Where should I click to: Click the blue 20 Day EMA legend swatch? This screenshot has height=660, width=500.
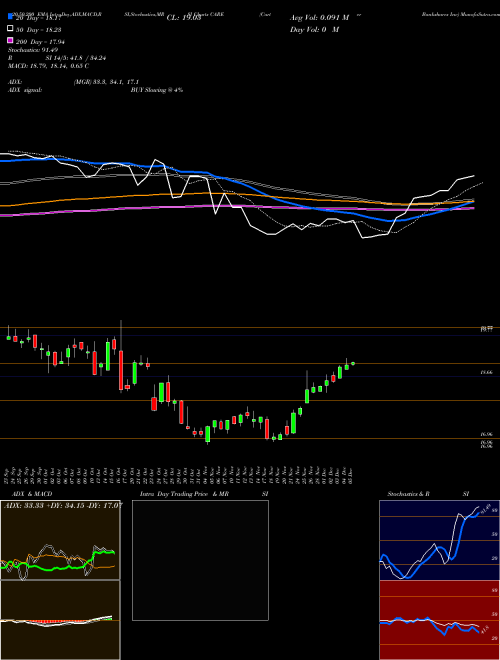coord(10,17)
